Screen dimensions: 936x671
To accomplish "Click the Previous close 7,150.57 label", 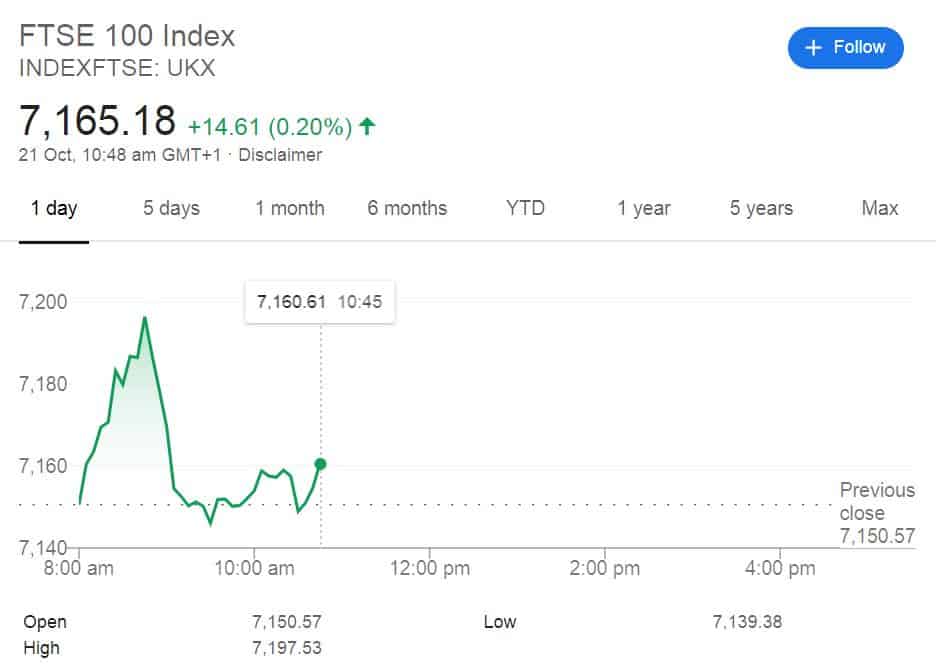I will point(876,512).
